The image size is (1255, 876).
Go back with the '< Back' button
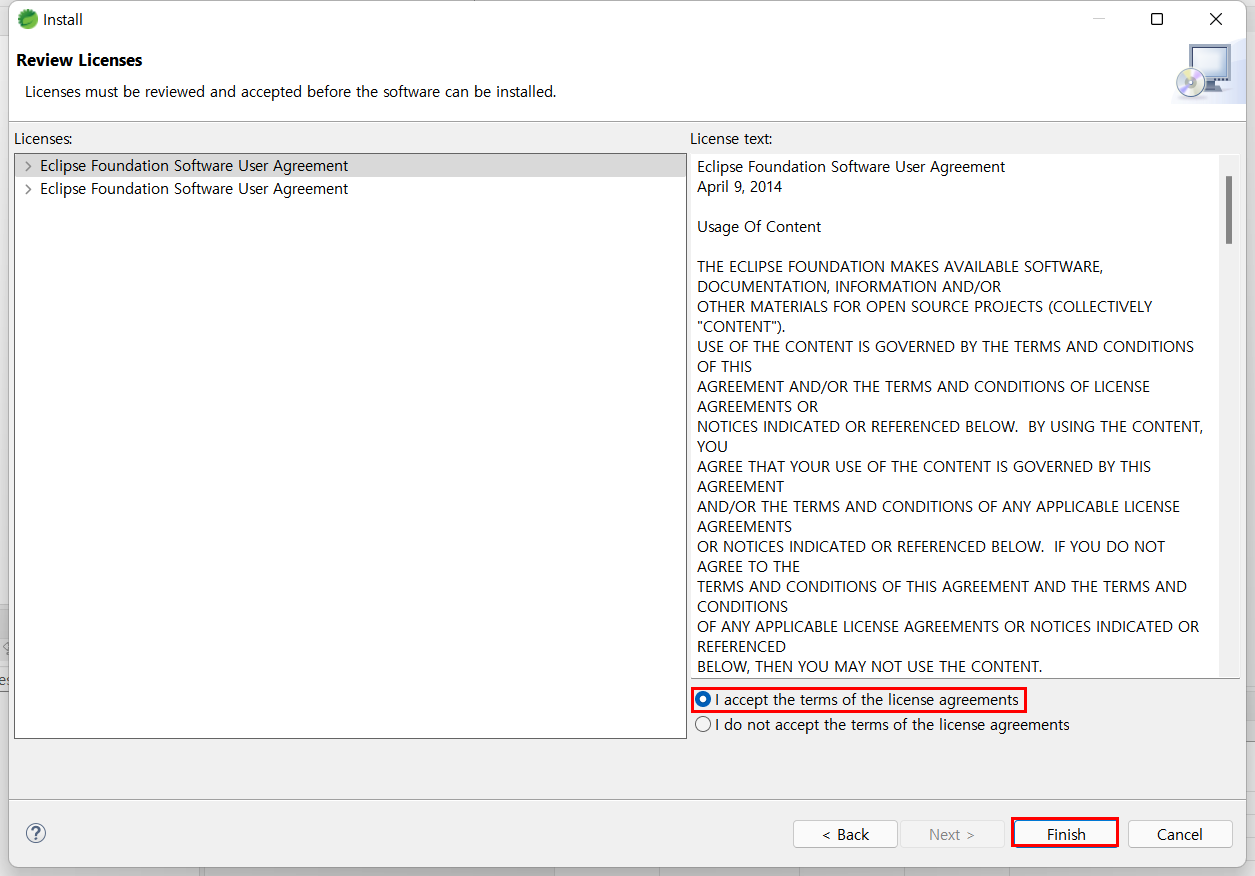point(845,834)
